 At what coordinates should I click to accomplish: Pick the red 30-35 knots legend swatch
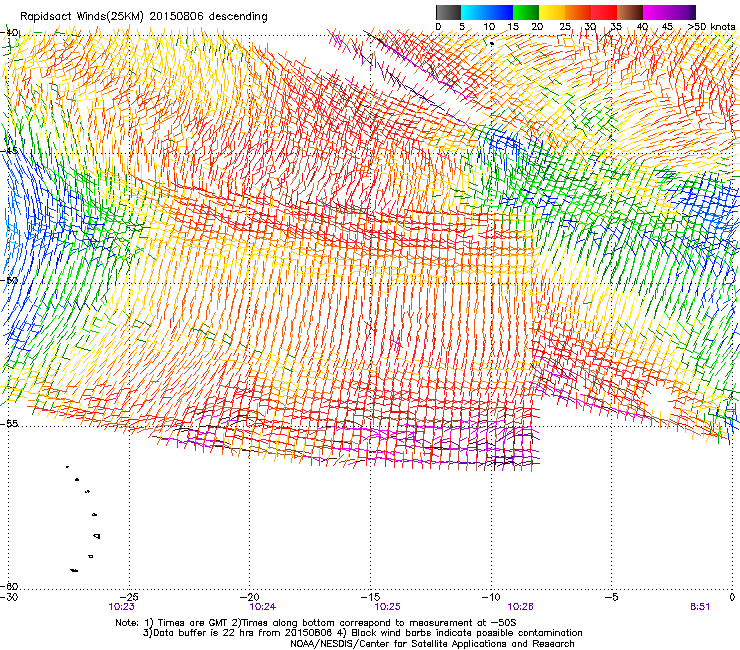click(x=604, y=12)
